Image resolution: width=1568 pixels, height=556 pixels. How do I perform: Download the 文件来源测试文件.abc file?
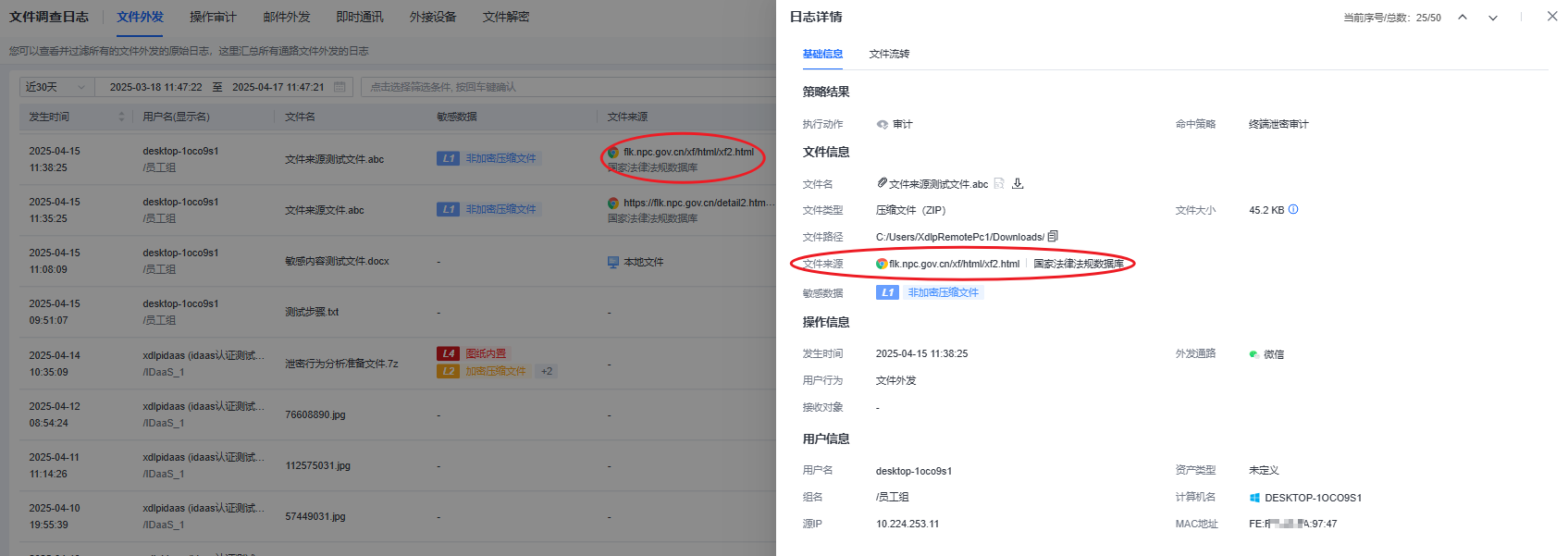point(1018,183)
